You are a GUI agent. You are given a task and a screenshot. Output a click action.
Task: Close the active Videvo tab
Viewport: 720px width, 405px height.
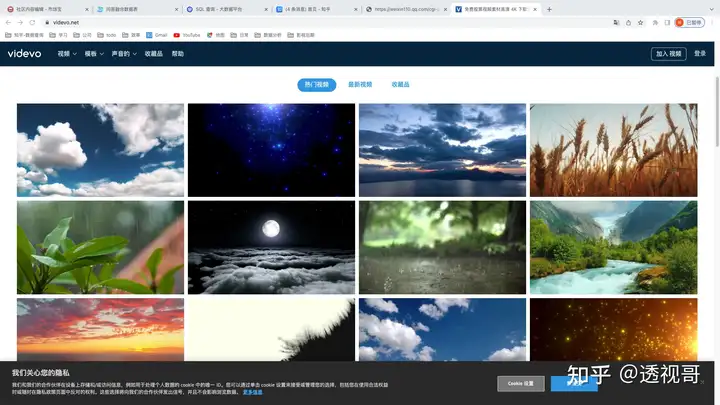(535, 9)
